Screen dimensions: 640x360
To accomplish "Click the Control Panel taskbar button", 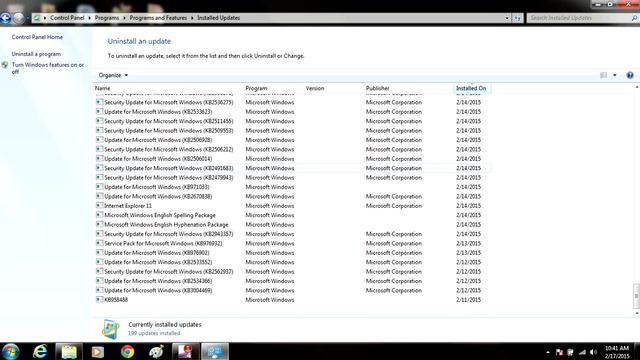I will pyautogui.click(x=215, y=351).
